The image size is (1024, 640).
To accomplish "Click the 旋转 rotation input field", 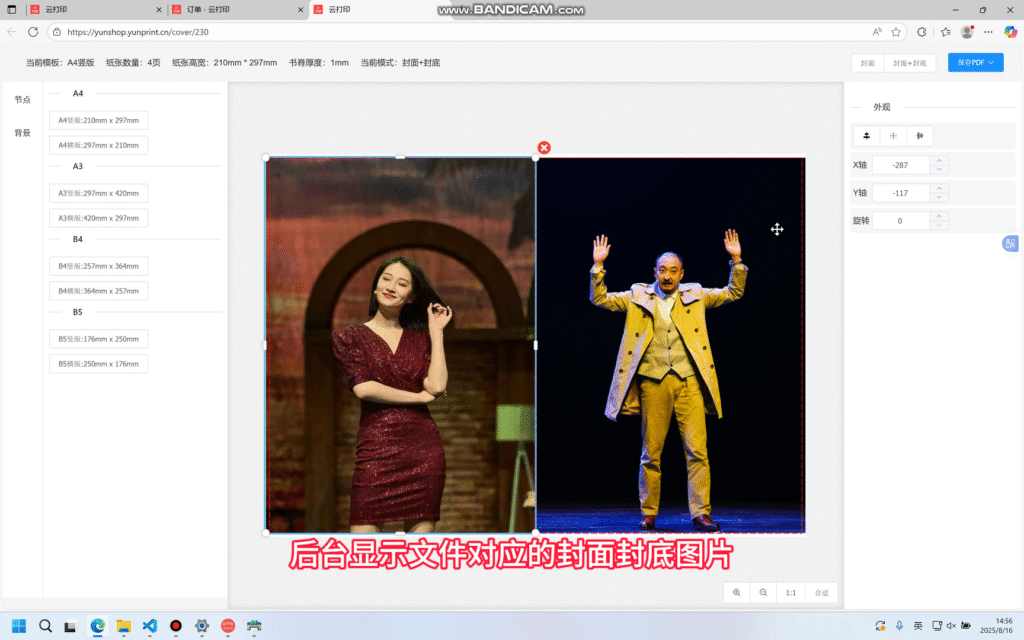I will coord(901,221).
